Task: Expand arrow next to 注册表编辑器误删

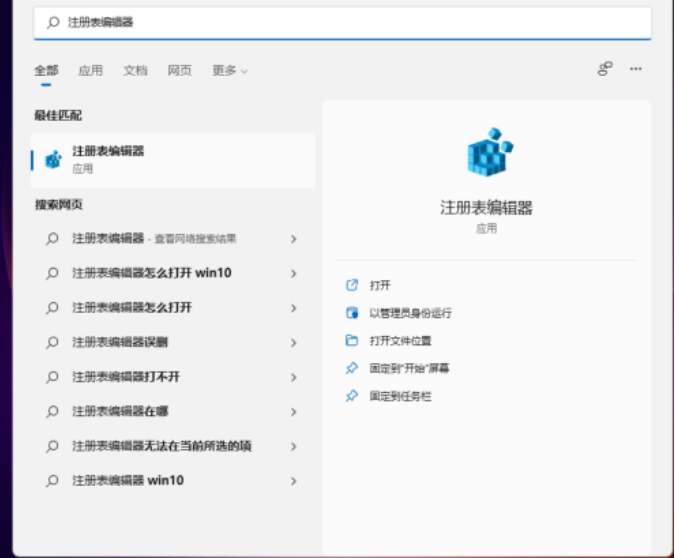Action: (293, 343)
